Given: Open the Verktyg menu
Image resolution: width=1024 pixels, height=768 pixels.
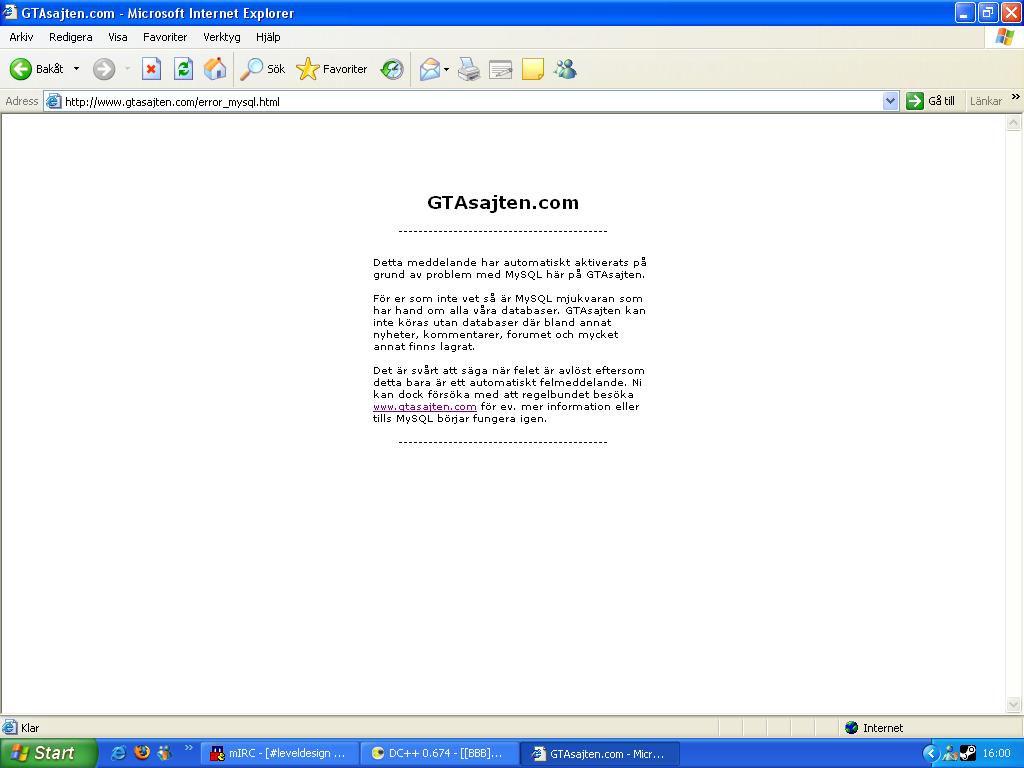Looking at the screenshot, I should point(221,37).
